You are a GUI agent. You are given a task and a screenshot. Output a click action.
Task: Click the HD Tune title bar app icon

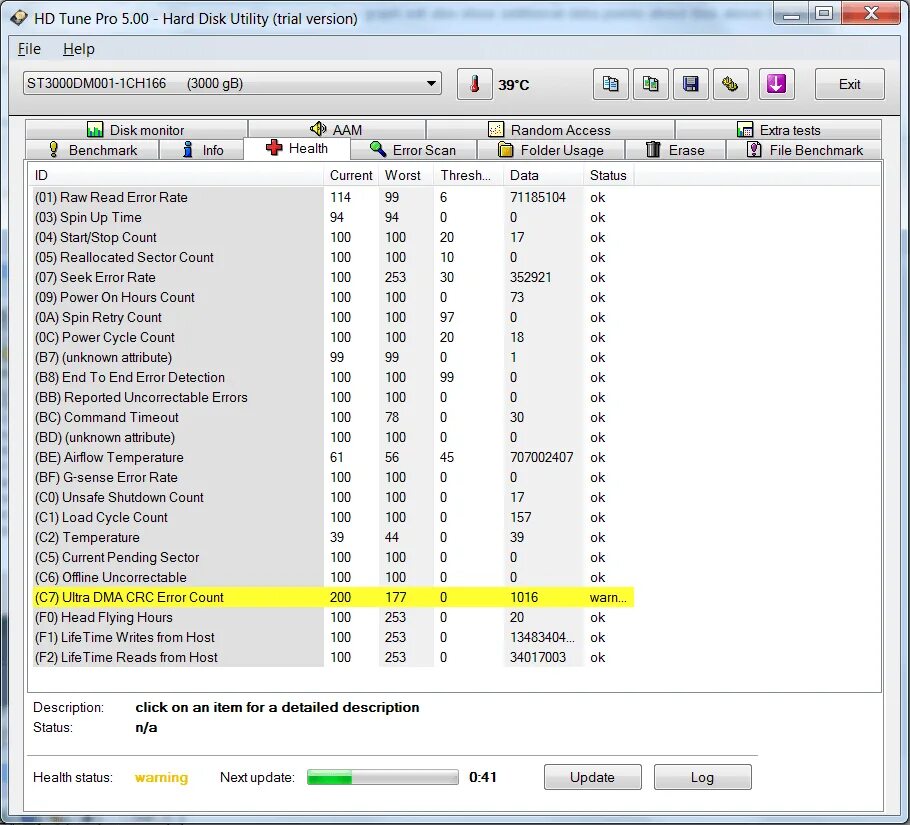[x=19, y=18]
